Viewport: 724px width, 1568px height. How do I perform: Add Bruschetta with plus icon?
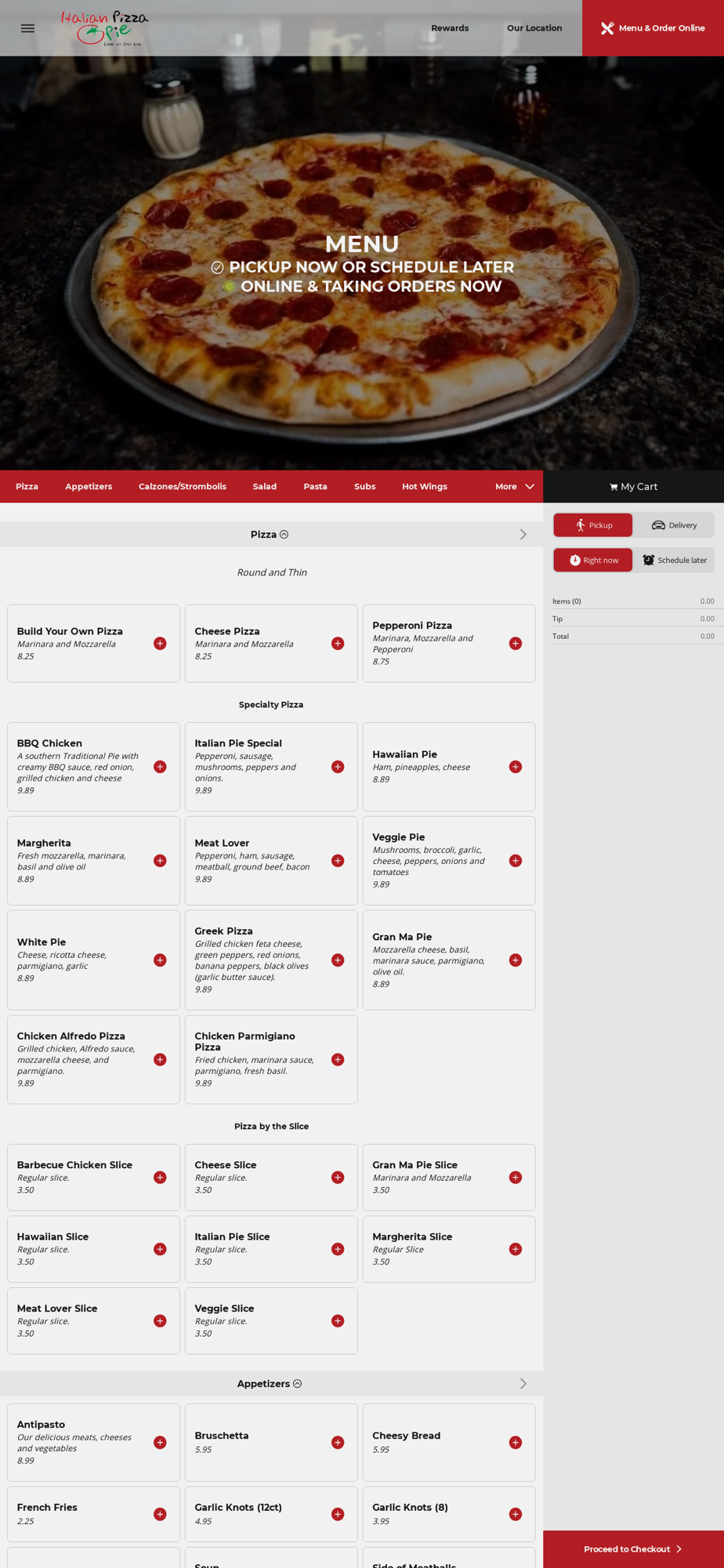pos(338,1443)
